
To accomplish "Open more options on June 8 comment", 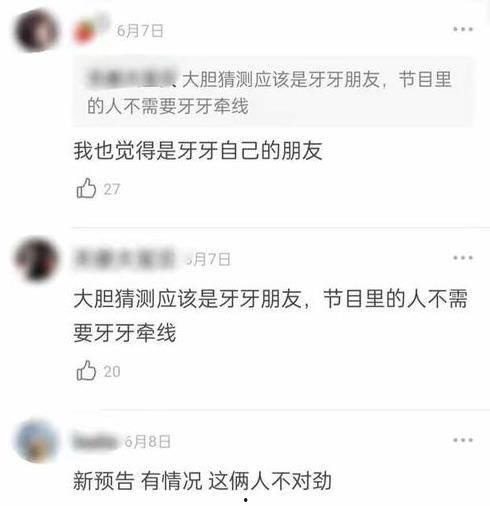I will [463, 440].
